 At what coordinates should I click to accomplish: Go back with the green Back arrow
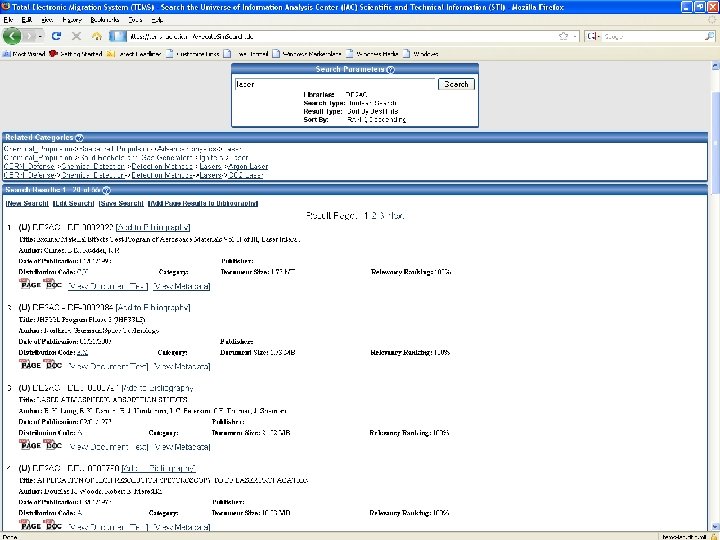pos(12,36)
